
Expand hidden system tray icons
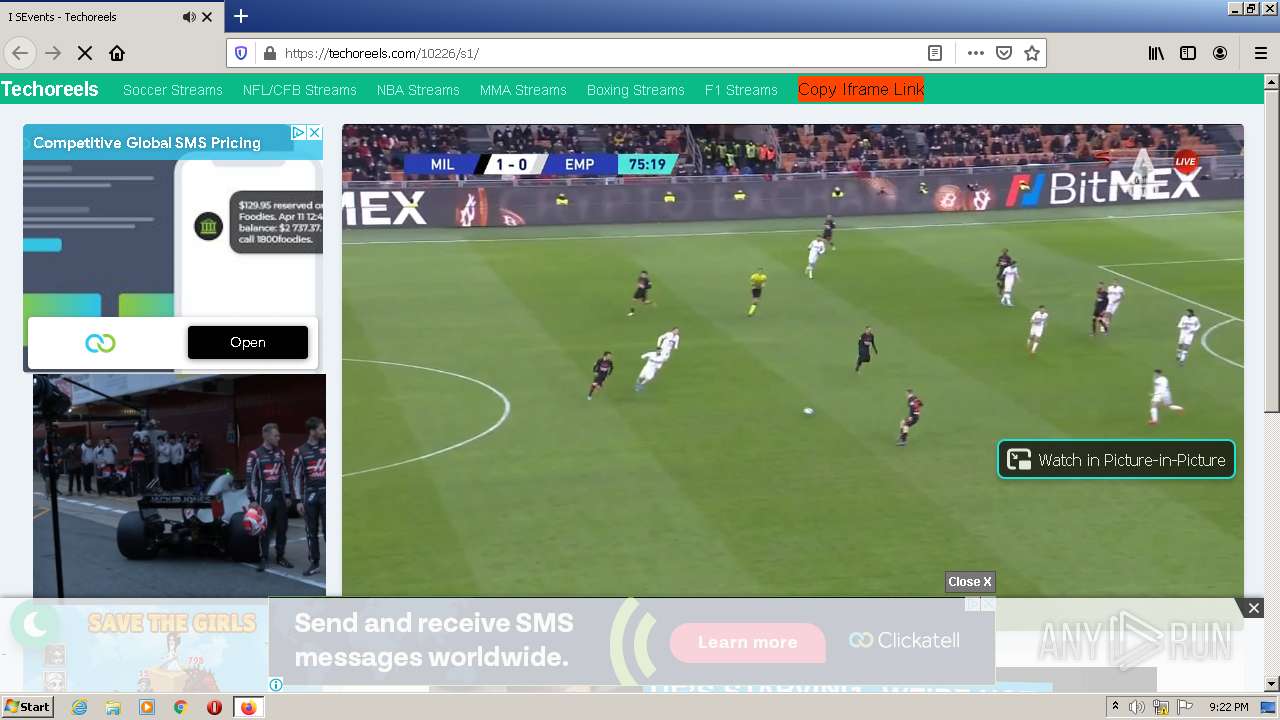point(1115,707)
